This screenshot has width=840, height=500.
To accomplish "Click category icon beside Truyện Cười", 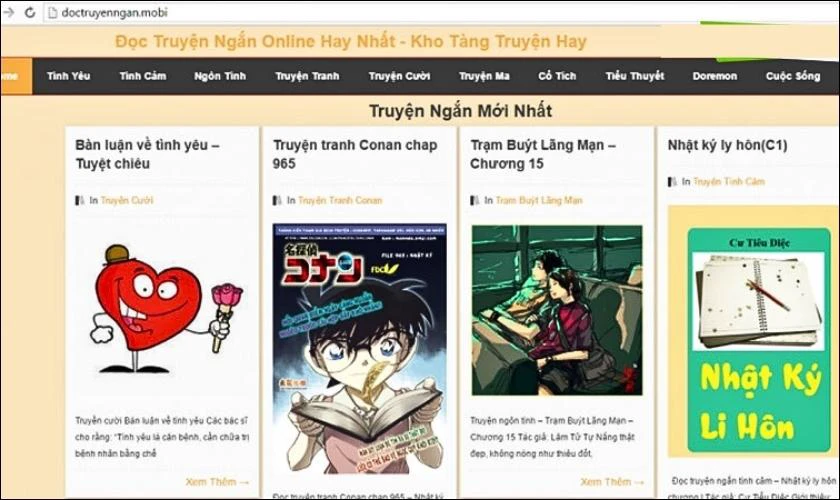I will [x=80, y=200].
